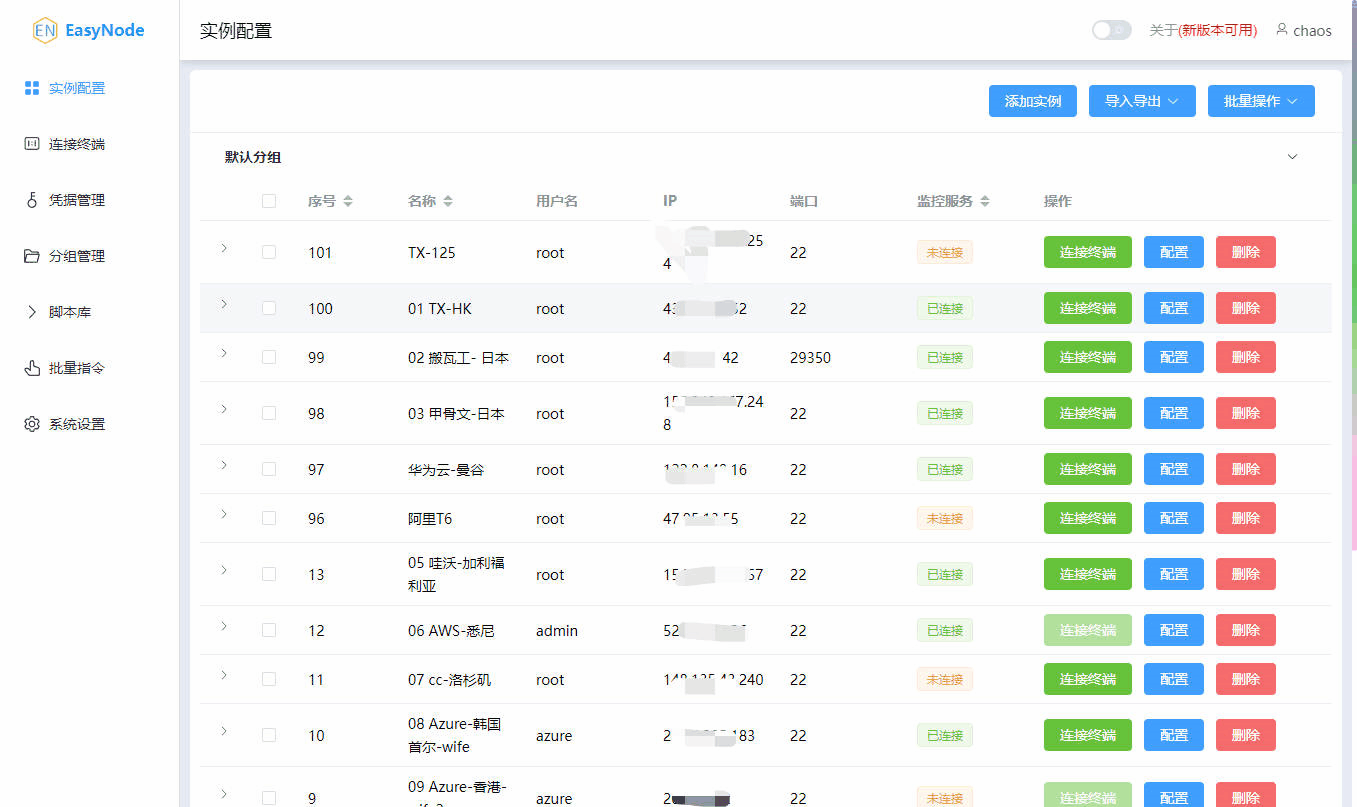Collapse the 默认分组 group section

(1292, 156)
